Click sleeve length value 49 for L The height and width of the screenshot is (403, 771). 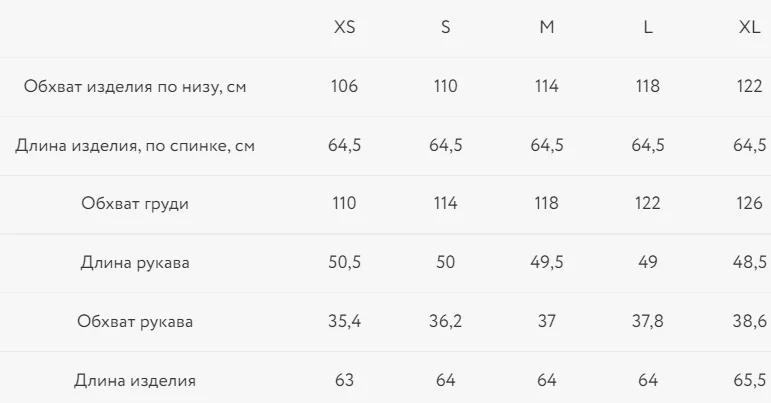coord(648,262)
